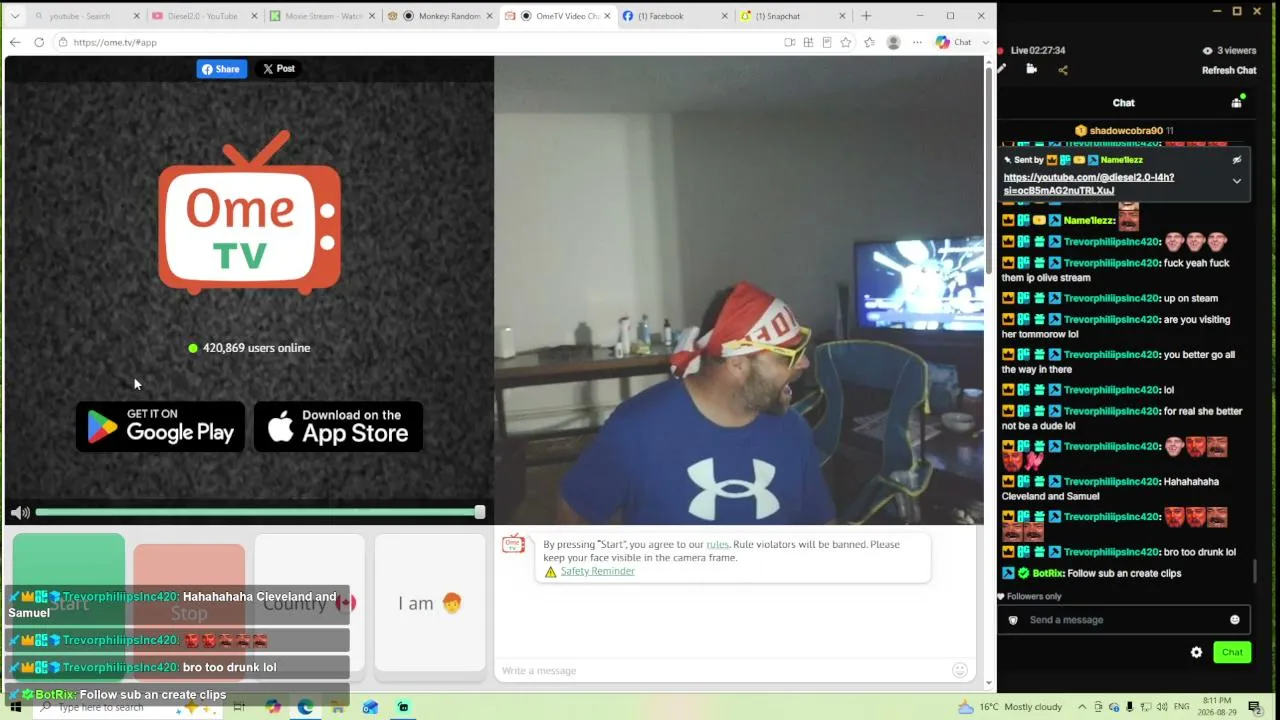Send message with green Chat button

click(1232, 652)
